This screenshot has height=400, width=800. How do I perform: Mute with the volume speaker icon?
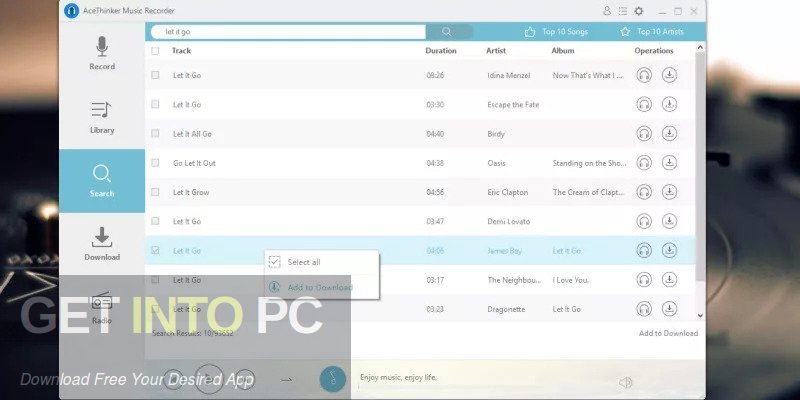click(x=626, y=382)
